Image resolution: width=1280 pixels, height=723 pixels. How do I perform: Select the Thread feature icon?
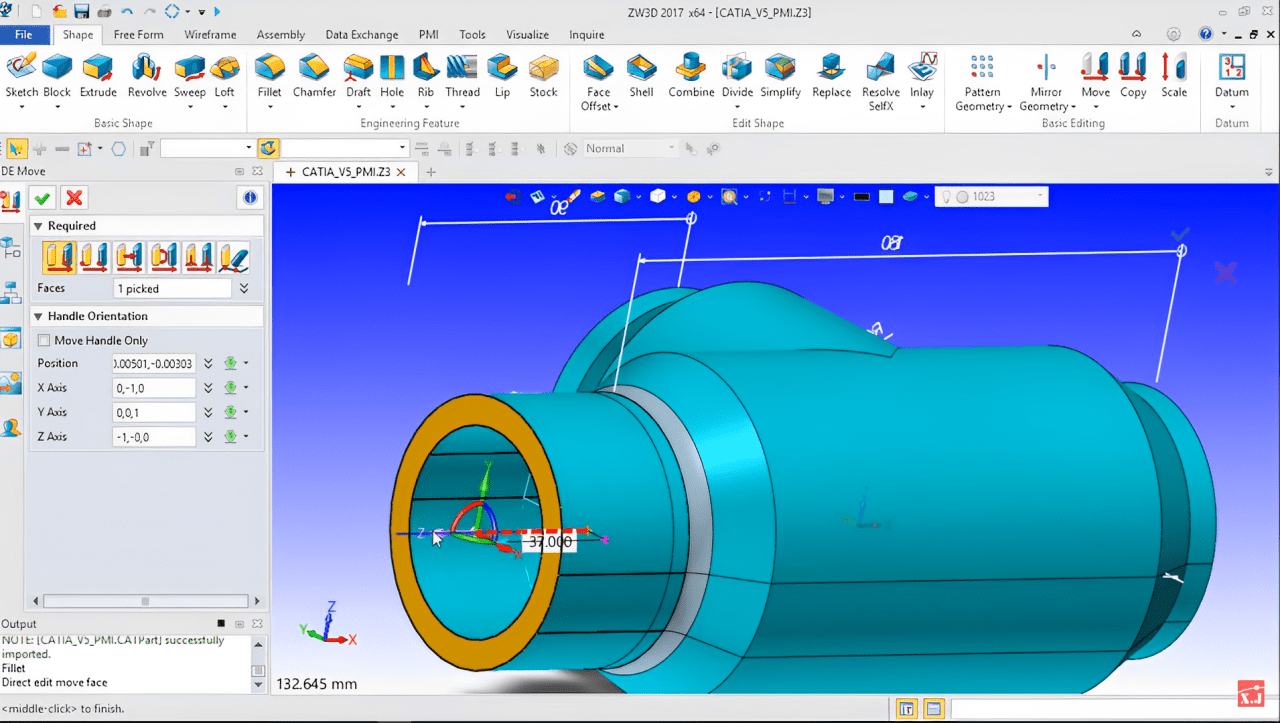point(462,76)
